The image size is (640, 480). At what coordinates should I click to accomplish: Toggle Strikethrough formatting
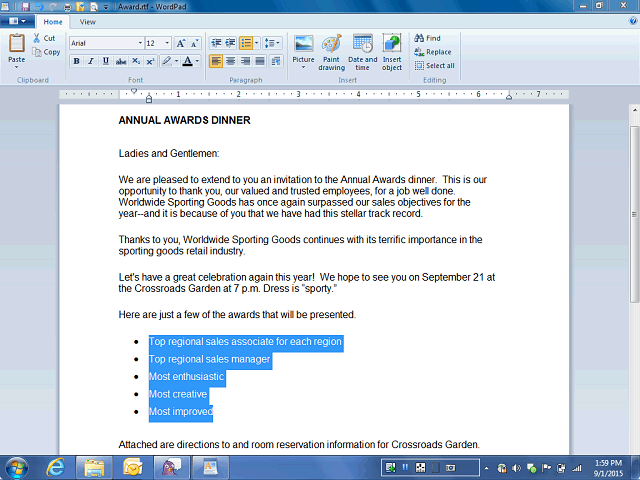point(121,61)
